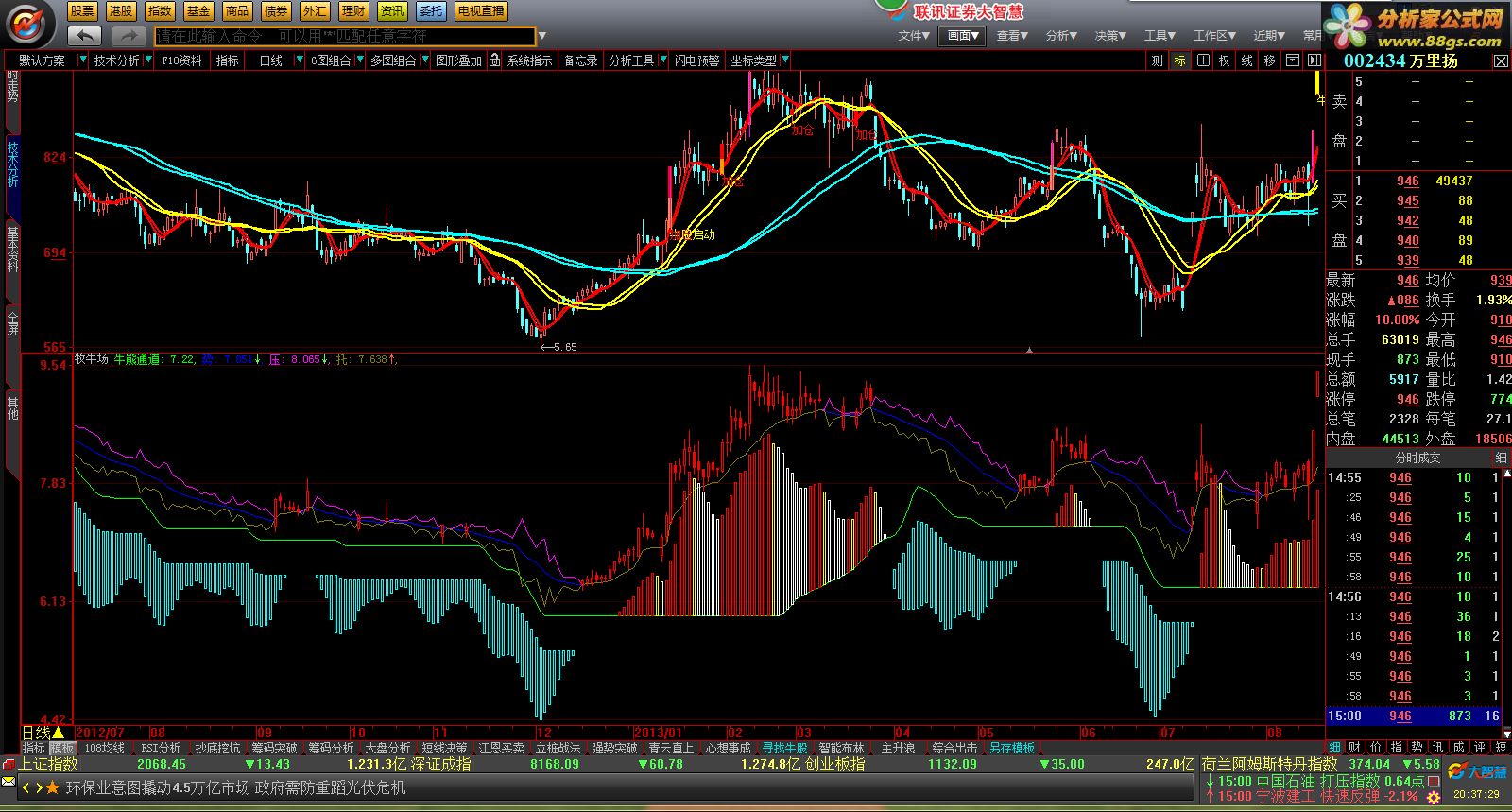Close the 002434 万里扬 quote panel
Image resolution: width=1512 pixels, height=812 pixels.
pos(1501,60)
